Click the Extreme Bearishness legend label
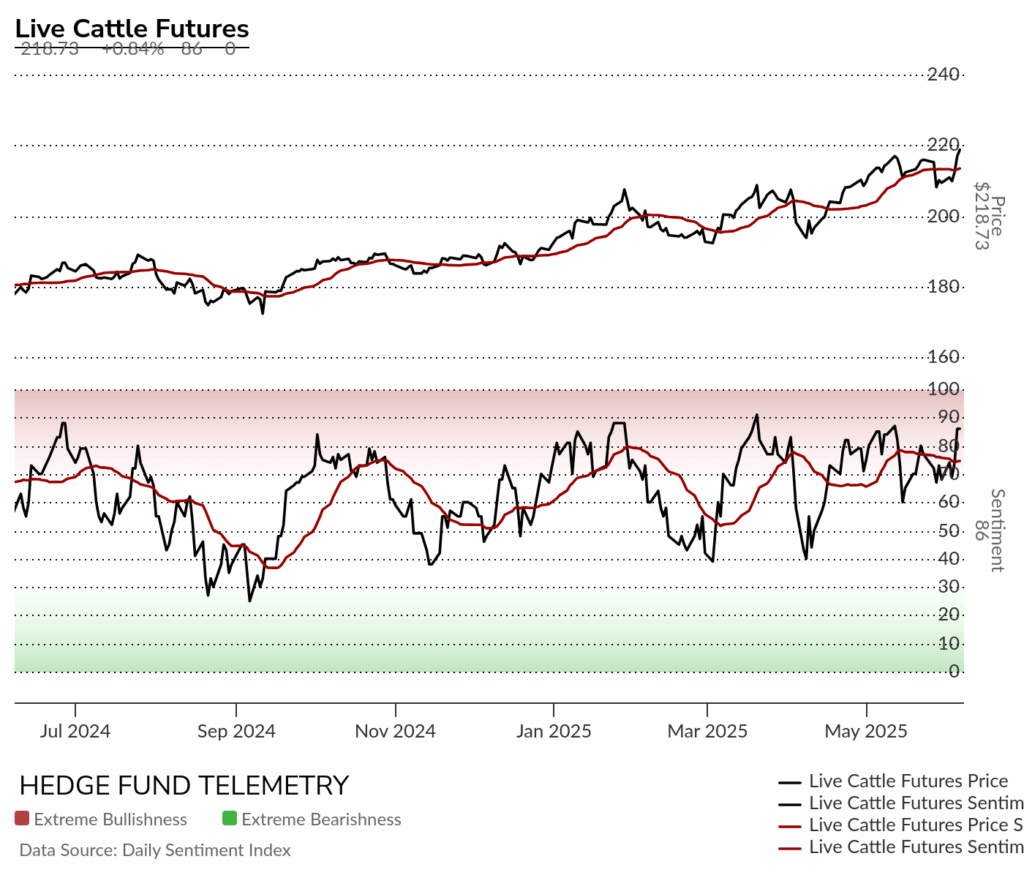 pyautogui.click(x=321, y=819)
